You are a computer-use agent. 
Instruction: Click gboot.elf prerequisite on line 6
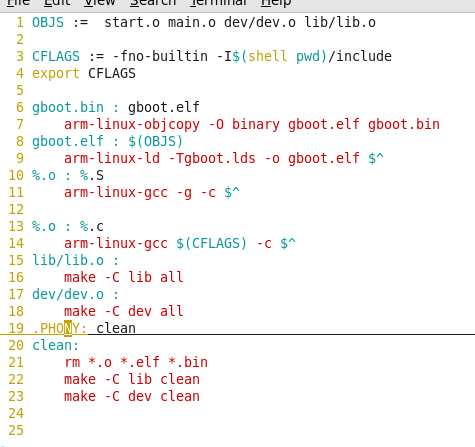[x=164, y=107]
